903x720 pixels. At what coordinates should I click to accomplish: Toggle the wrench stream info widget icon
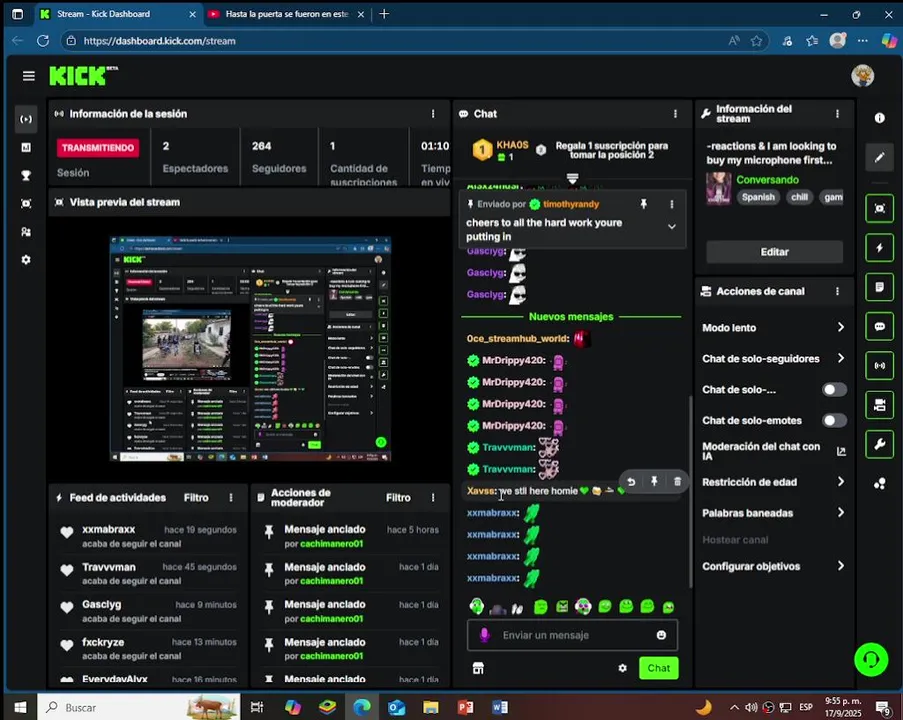pos(879,444)
